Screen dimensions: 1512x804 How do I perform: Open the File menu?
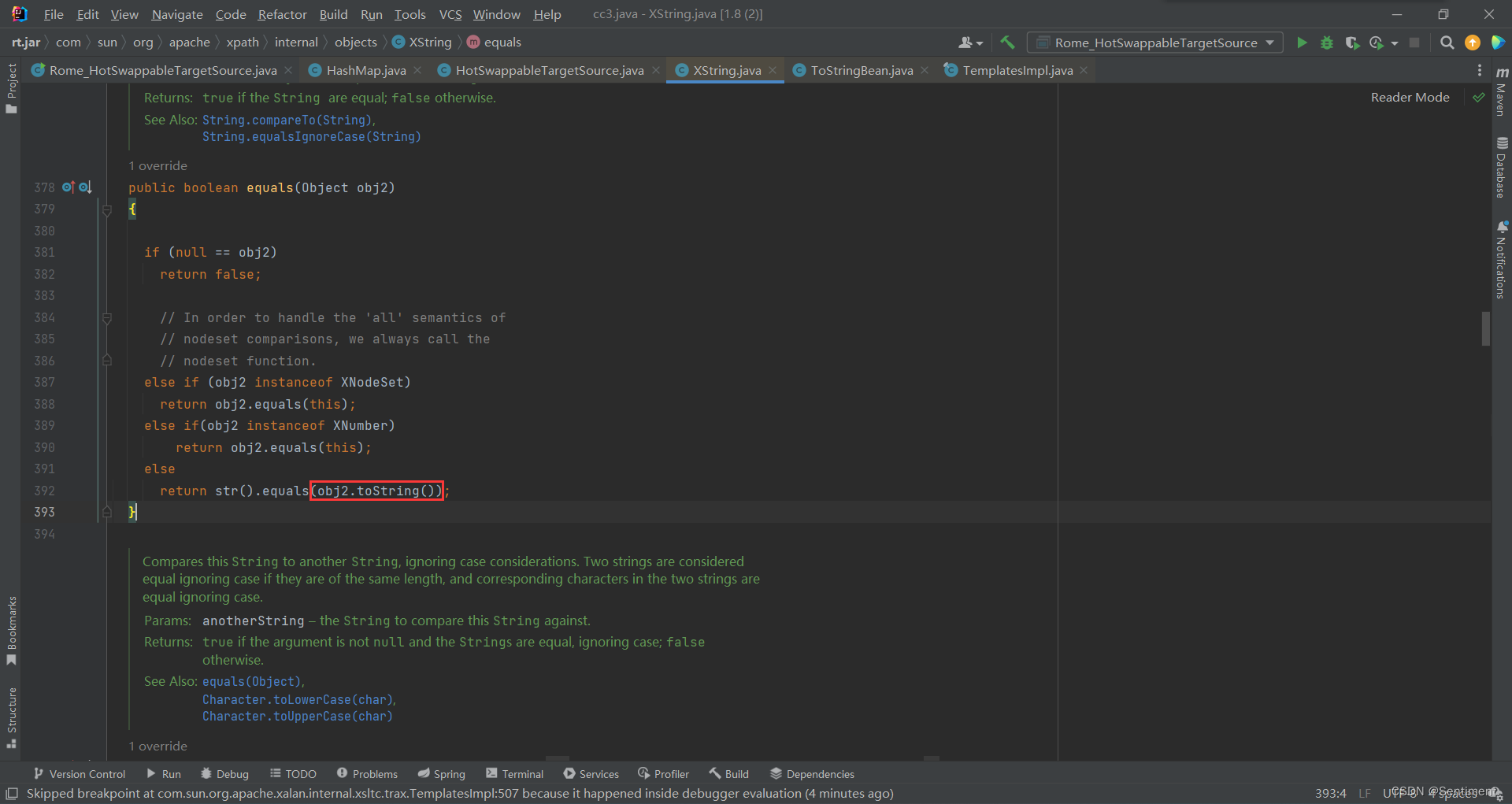(54, 14)
